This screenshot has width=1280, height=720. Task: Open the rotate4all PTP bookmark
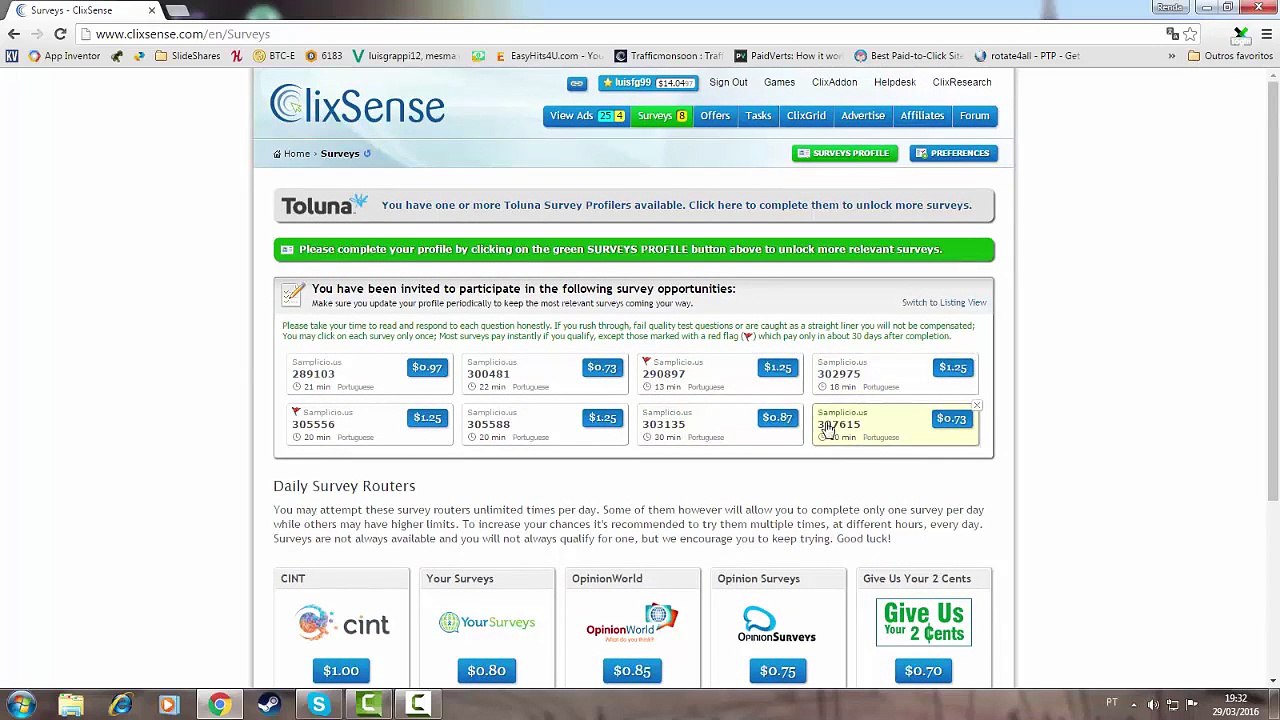[1028, 56]
